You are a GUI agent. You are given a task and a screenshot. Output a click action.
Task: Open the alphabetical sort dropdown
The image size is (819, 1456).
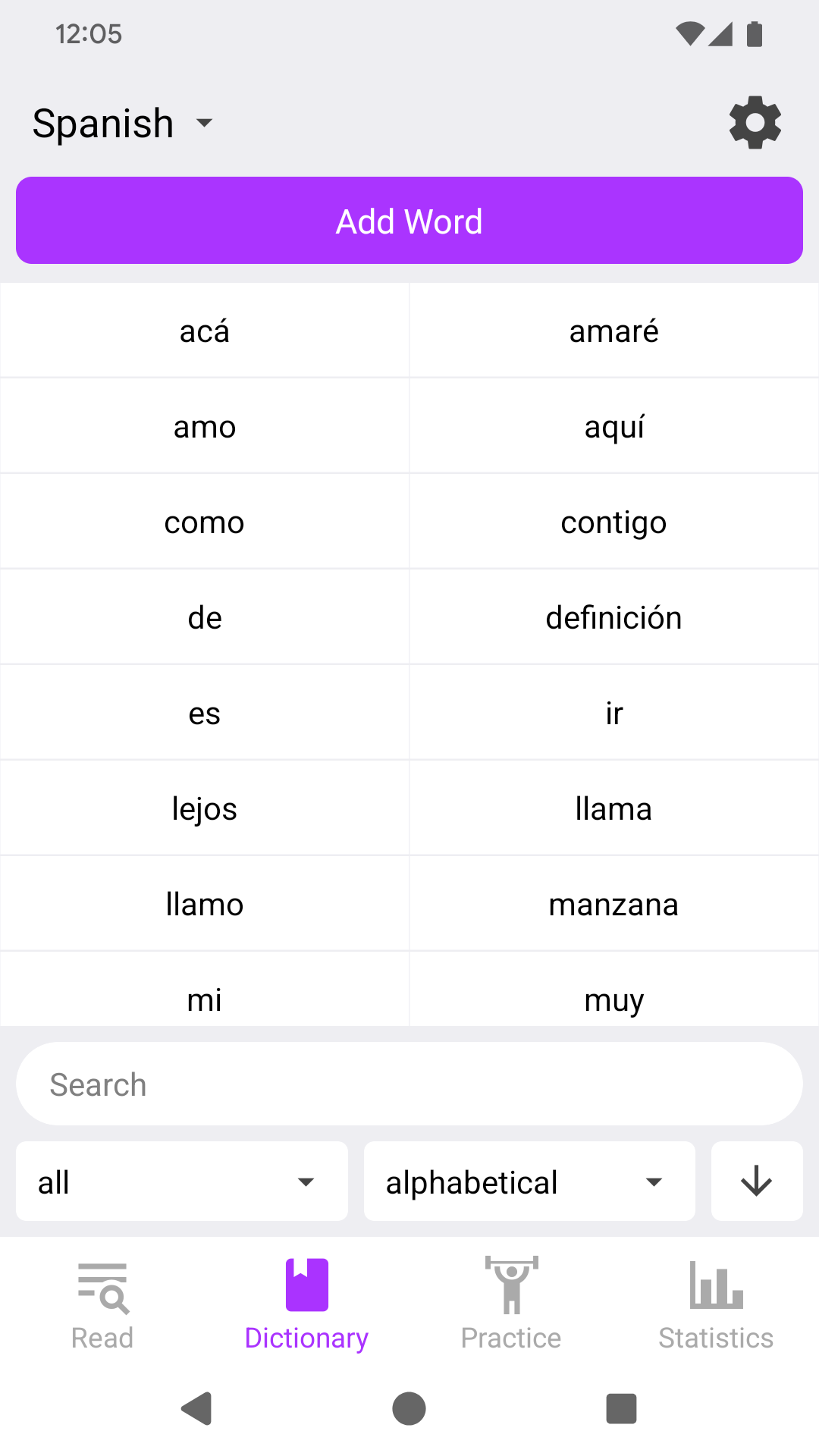[529, 1181]
